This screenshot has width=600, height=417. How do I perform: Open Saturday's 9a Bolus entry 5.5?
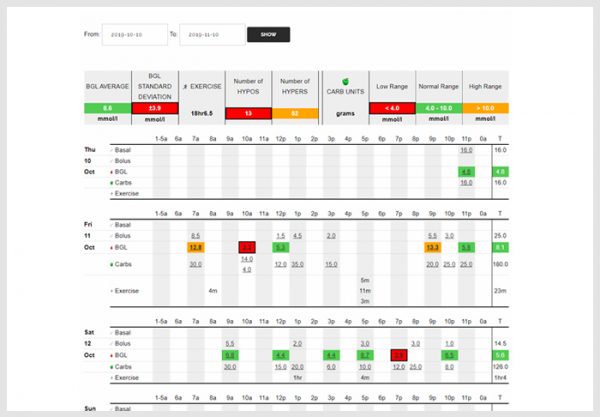(230, 344)
